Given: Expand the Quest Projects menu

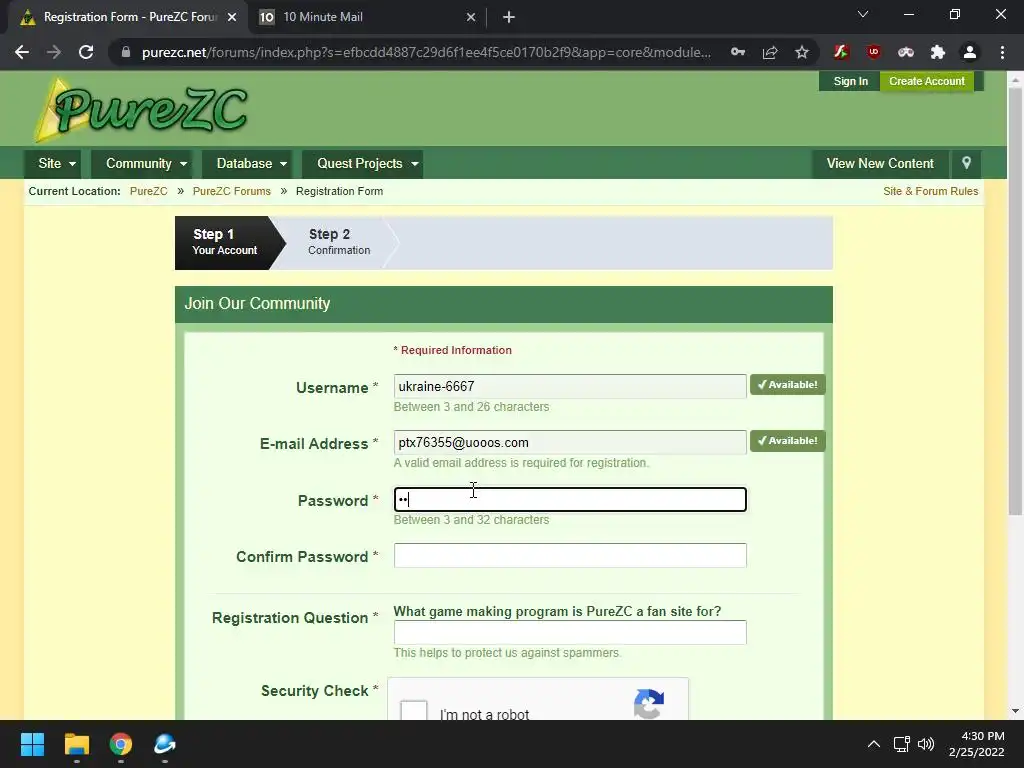Looking at the screenshot, I should [362, 163].
